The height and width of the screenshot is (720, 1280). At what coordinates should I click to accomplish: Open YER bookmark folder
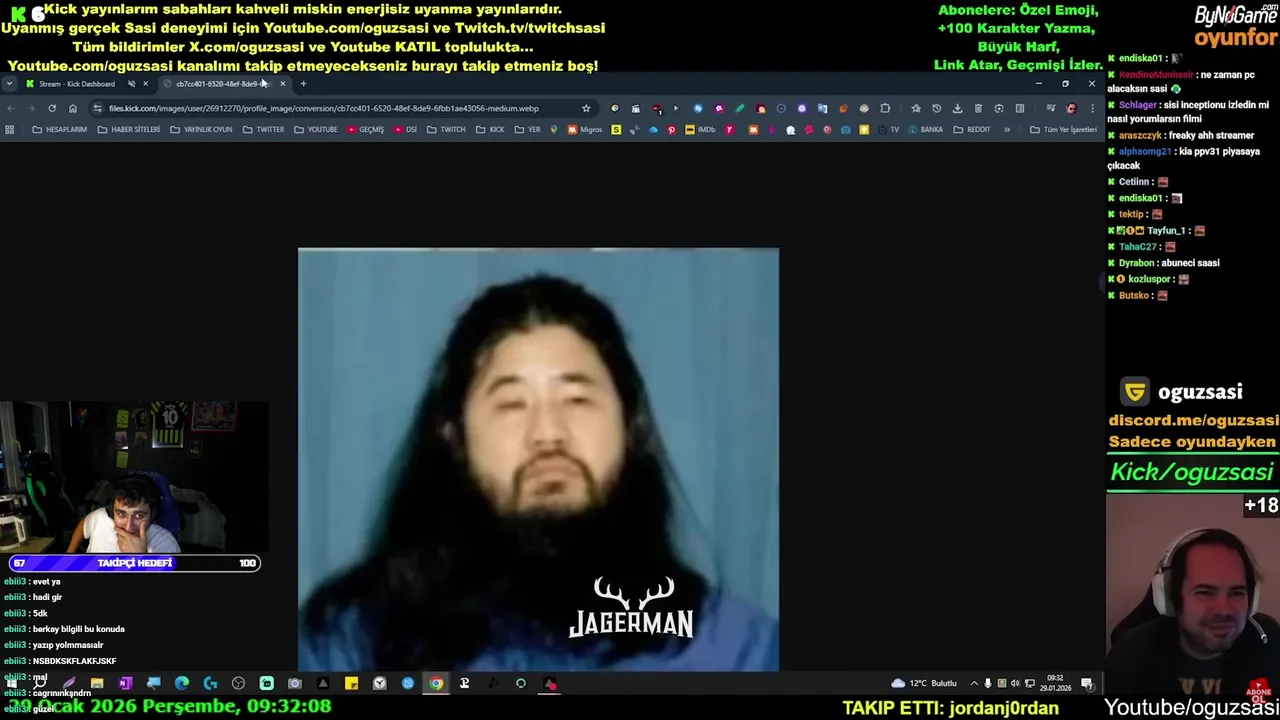[x=527, y=129]
